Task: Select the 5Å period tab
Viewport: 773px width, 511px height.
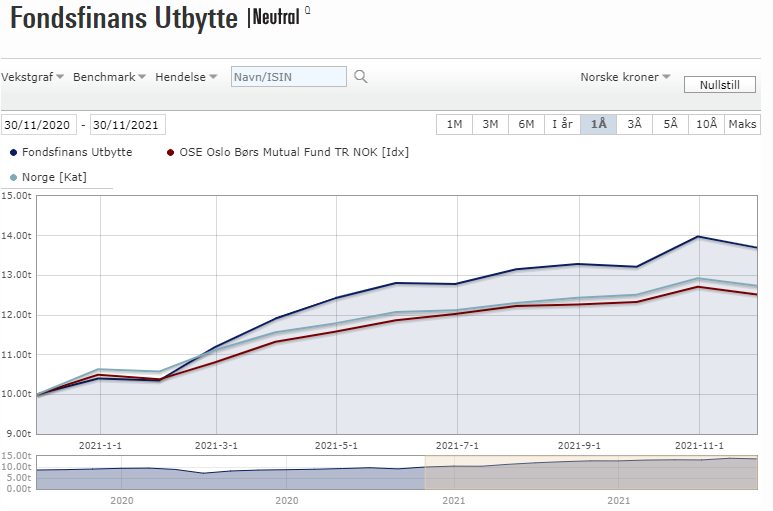Action: [x=670, y=124]
